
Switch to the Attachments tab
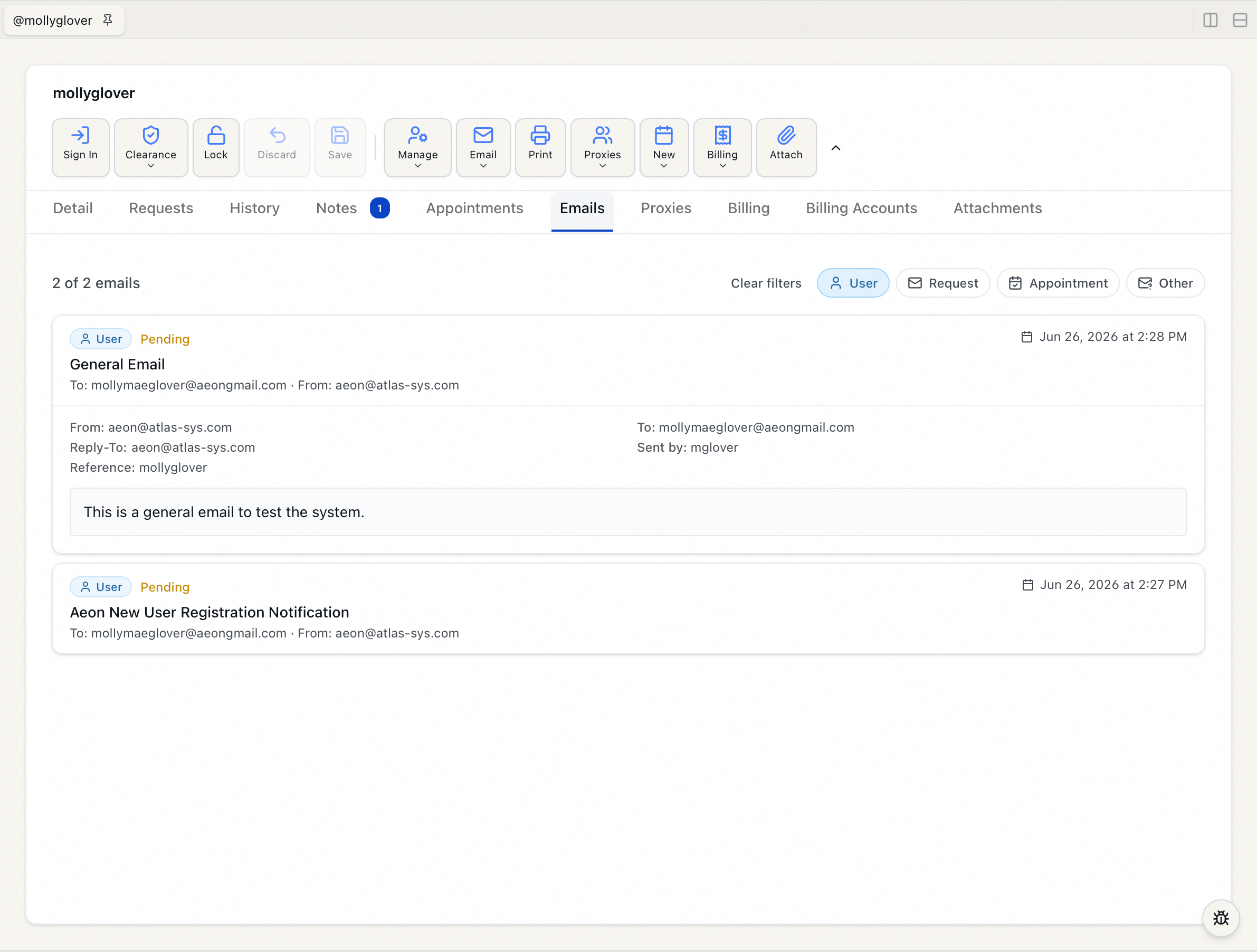(997, 208)
